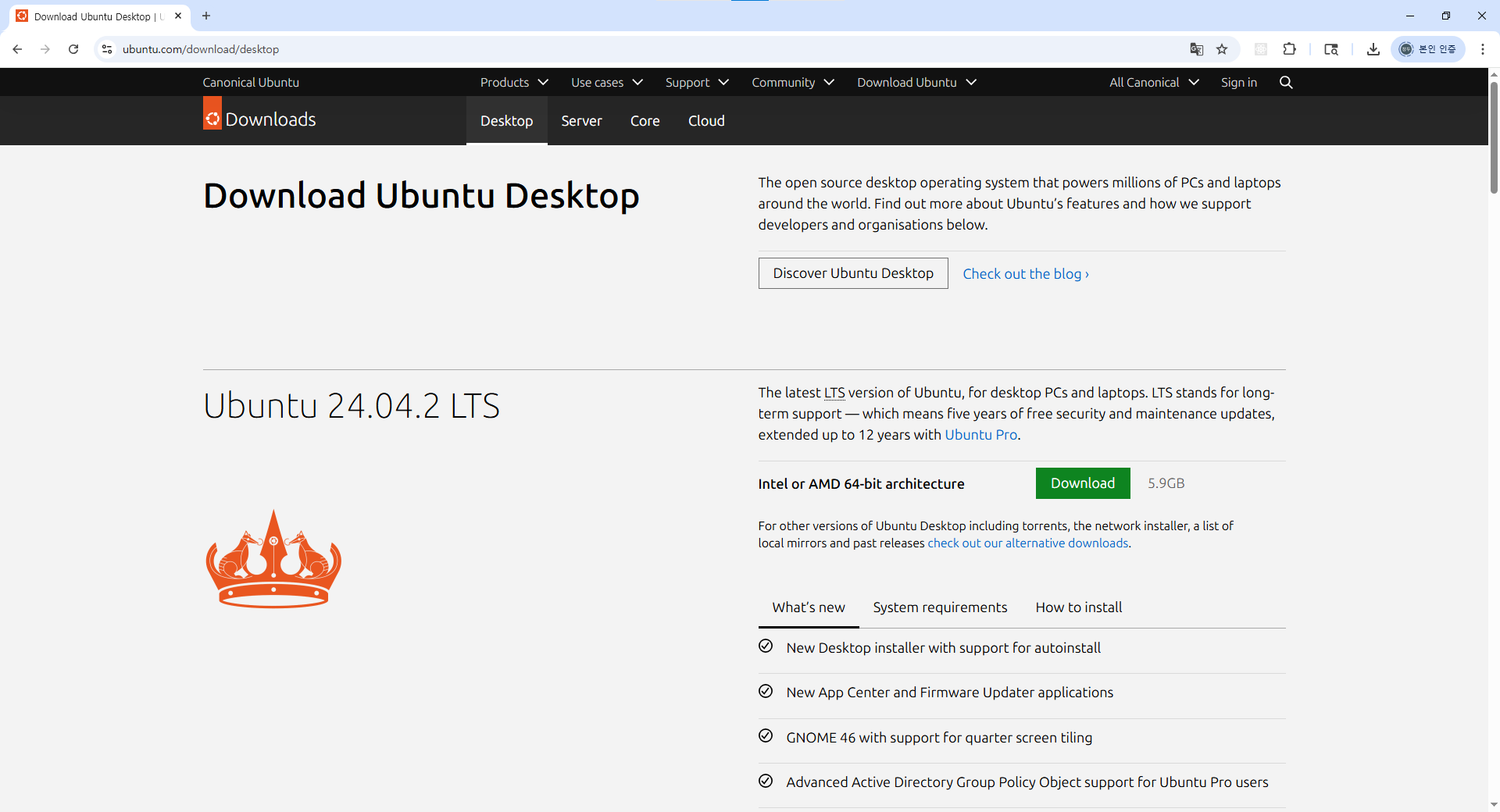Select the What's new tab
The image size is (1500, 812).
point(809,607)
